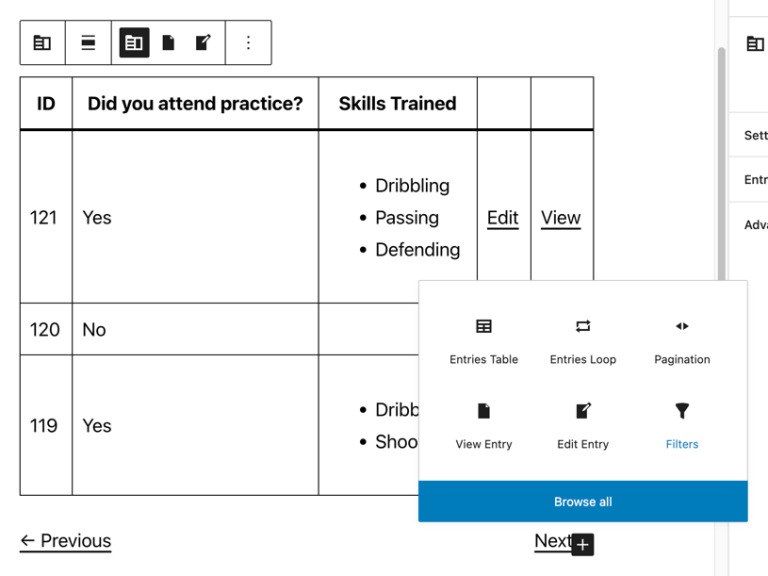Add an Edit Entry block

583,425
